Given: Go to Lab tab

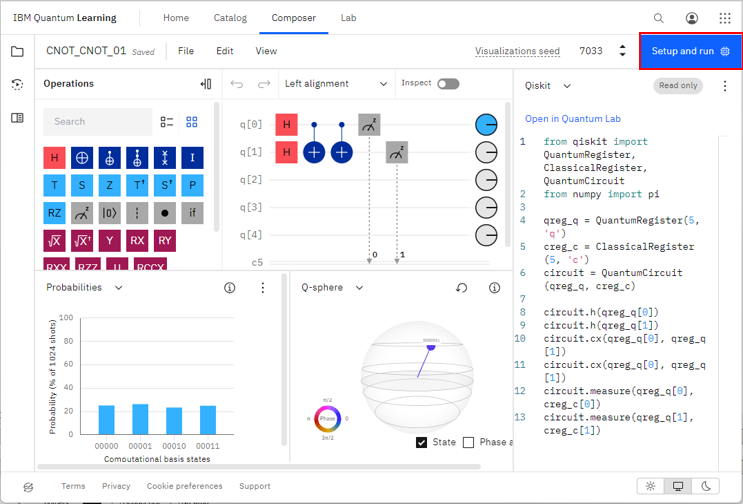Looking at the screenshot, I should pos(348,18).
